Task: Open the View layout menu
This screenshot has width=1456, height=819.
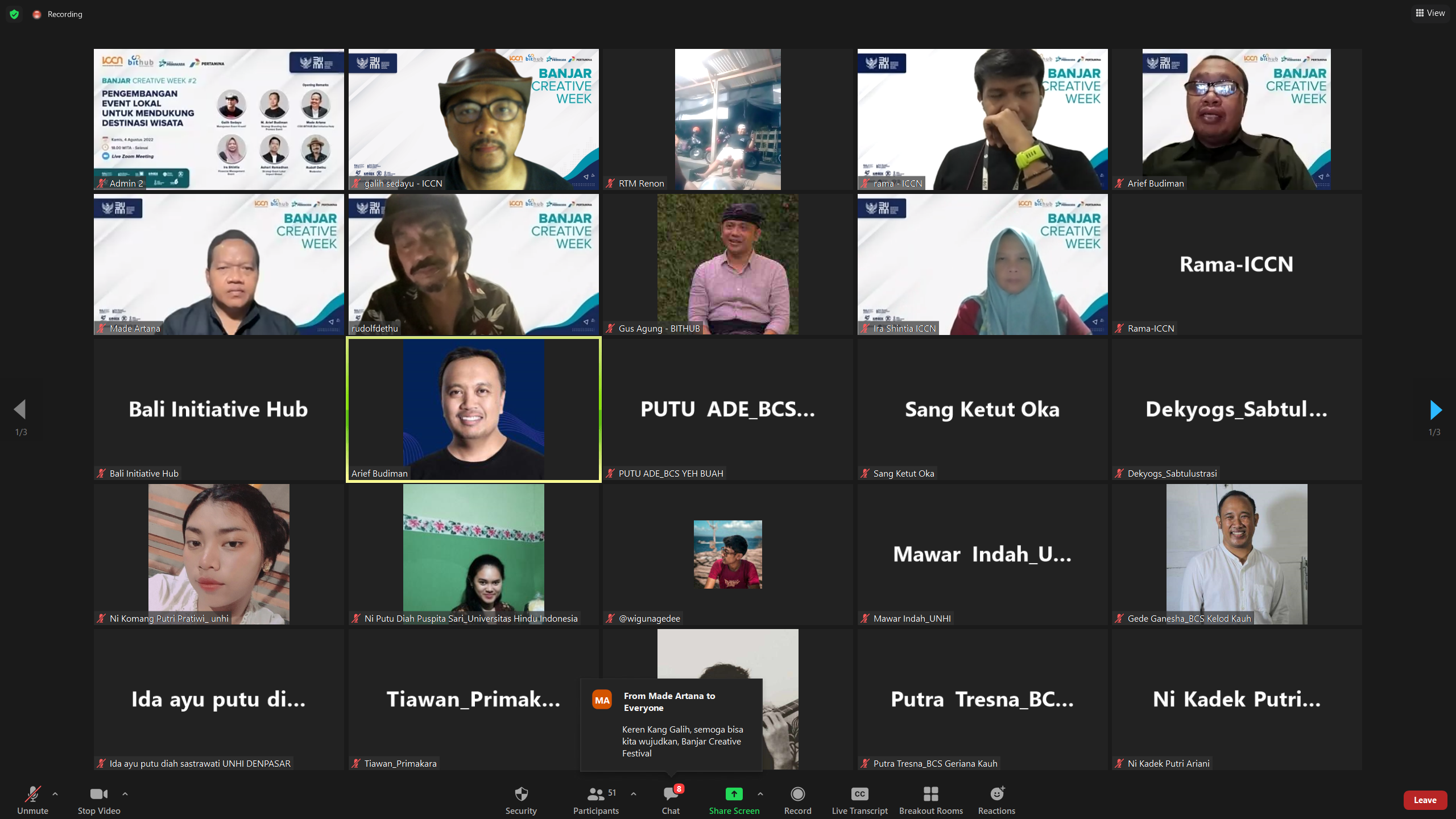Action: pos(1430,13)
